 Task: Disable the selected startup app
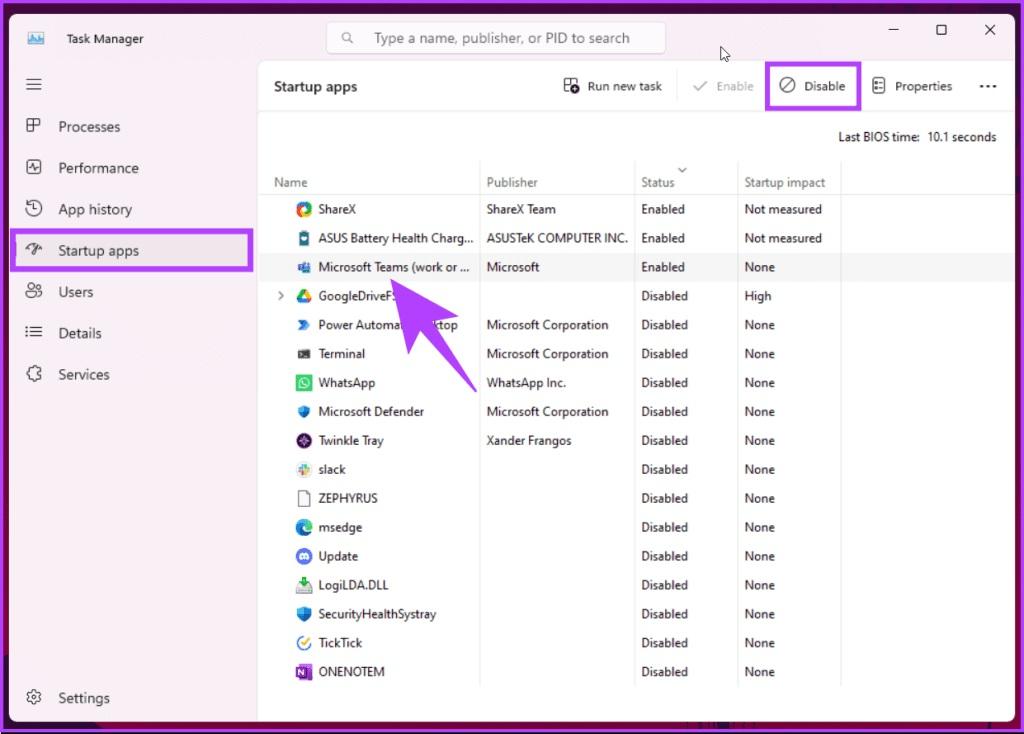pyautogui.click(x=813, y=86)
